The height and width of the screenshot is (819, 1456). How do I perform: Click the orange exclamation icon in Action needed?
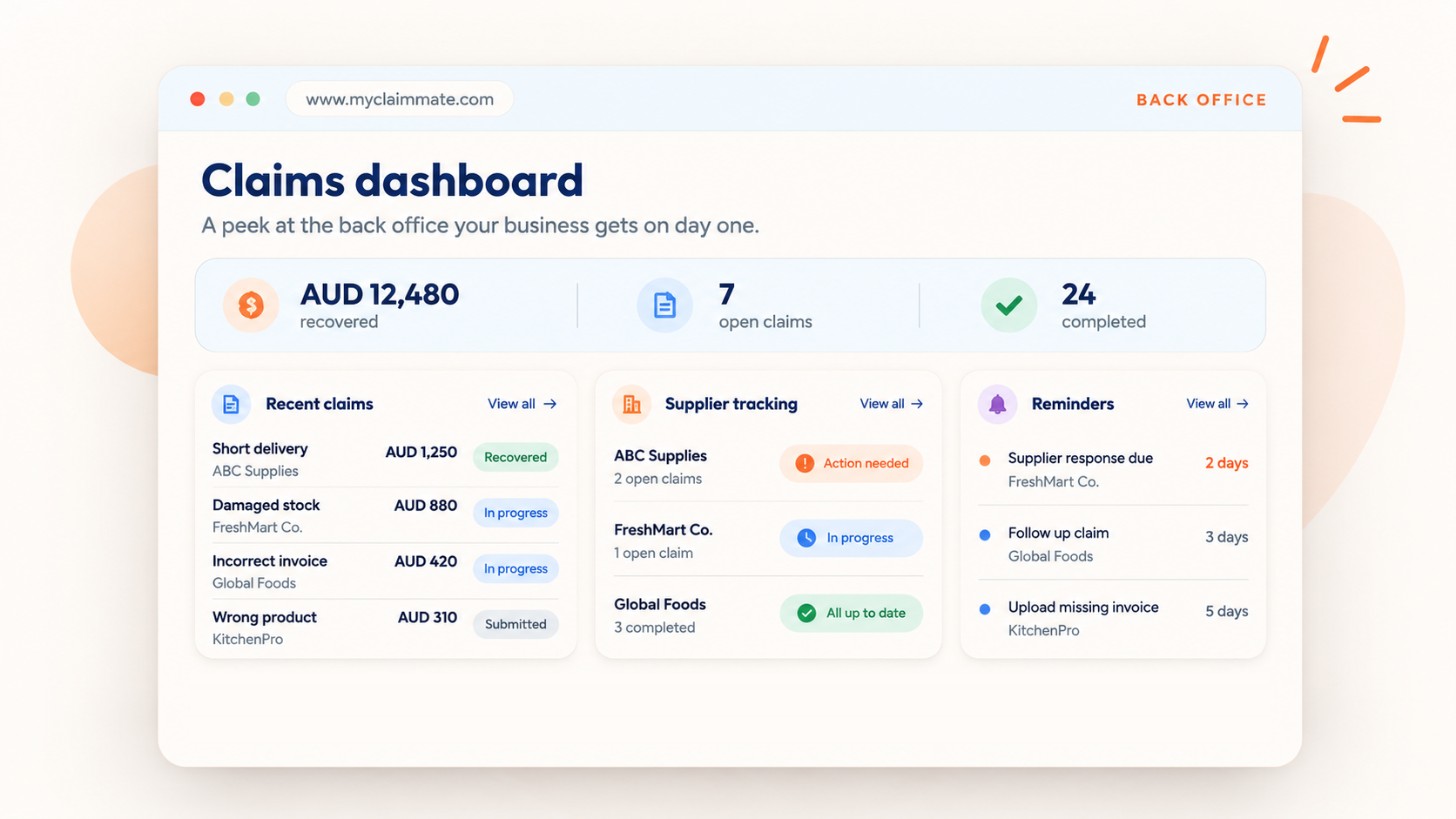point(805,463)
